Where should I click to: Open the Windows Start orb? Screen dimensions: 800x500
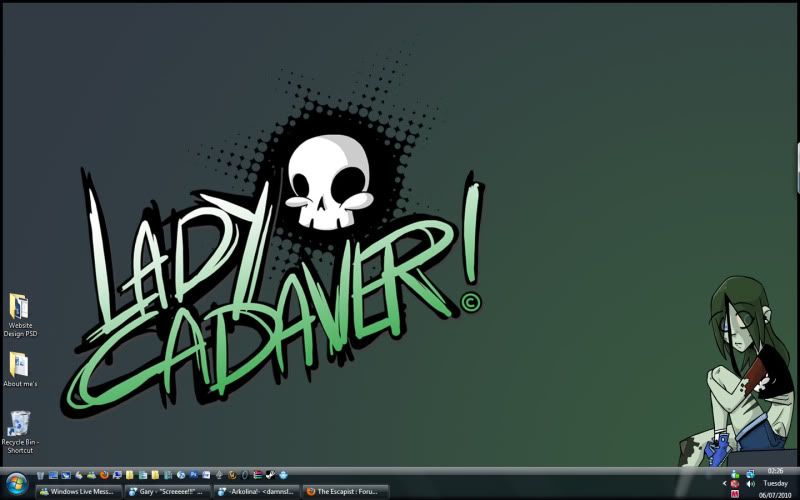[x=16, y=484]
